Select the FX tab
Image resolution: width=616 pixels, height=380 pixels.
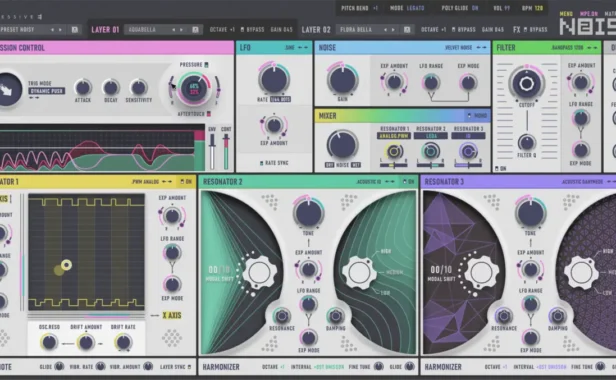coord(516,29)
